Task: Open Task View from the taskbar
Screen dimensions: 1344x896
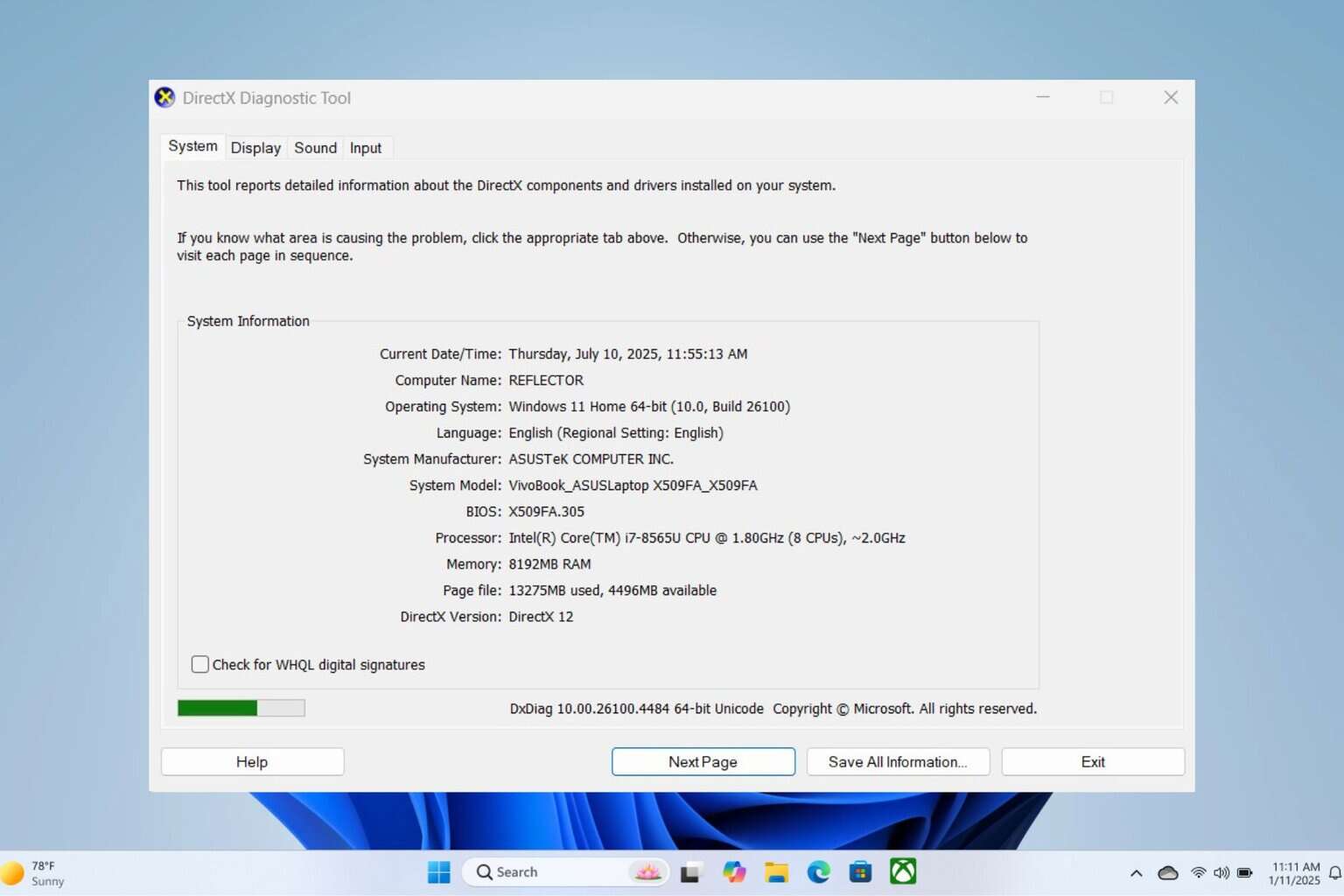Action: point(691,871)
